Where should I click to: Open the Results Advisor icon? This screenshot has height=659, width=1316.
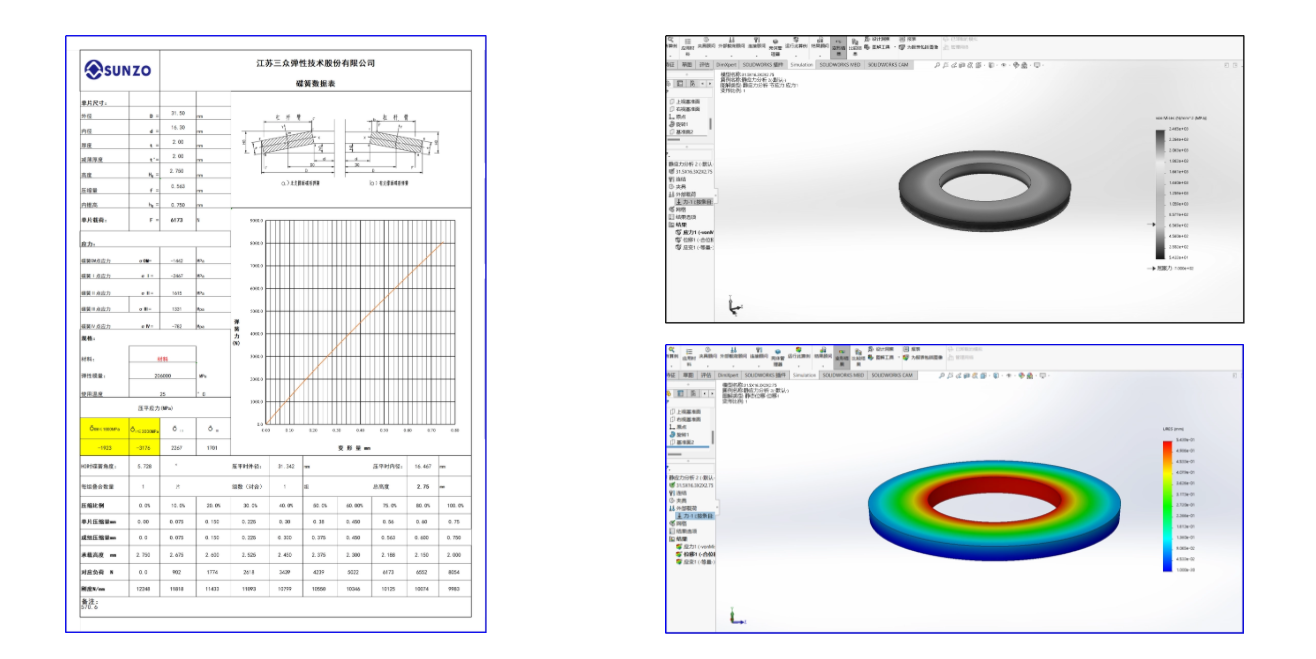pyautogui.click(x=820, y=44)
